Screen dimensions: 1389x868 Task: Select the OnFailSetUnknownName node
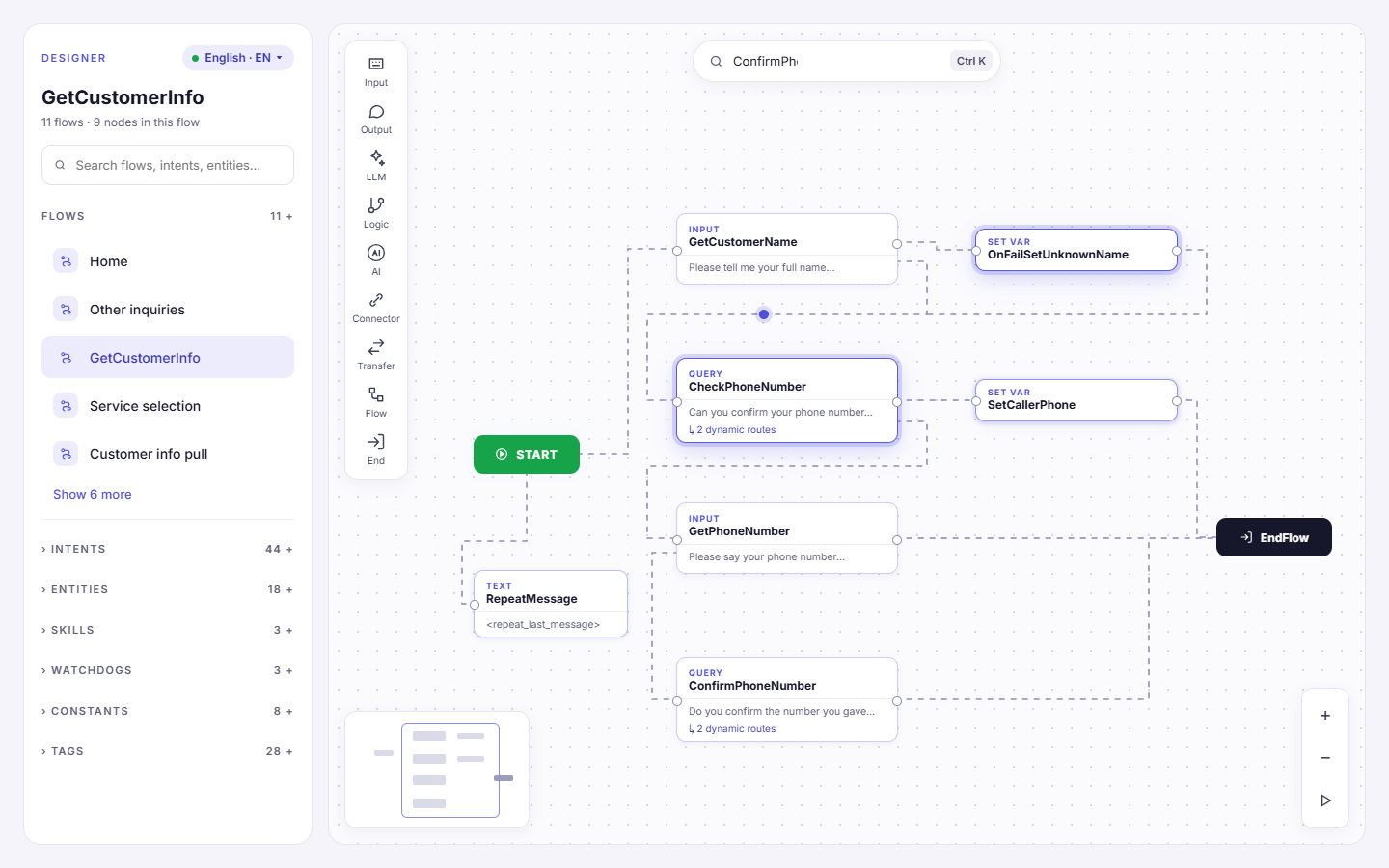coord(1076,250)
